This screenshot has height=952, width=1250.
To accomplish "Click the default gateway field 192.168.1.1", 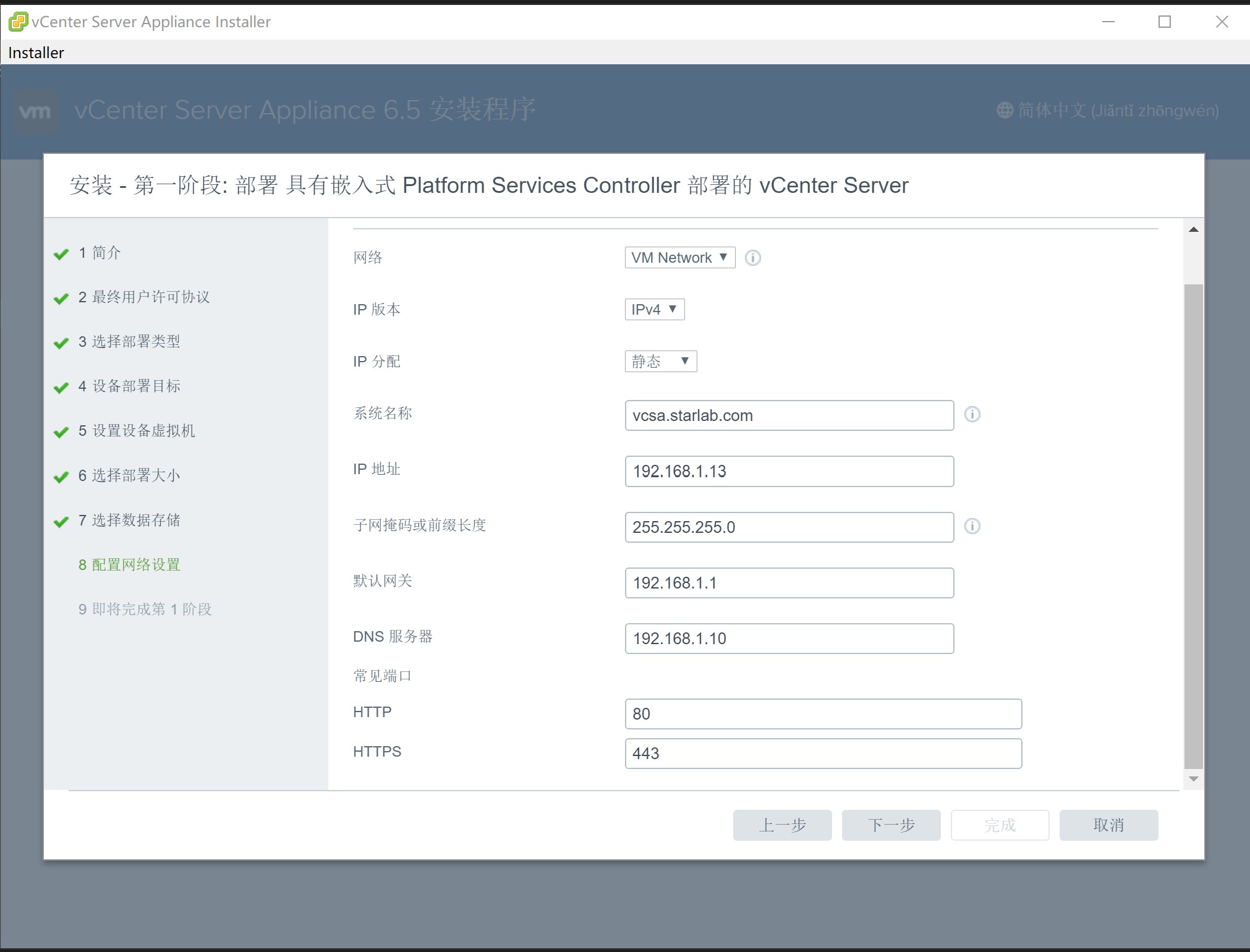I will [789, 583].
